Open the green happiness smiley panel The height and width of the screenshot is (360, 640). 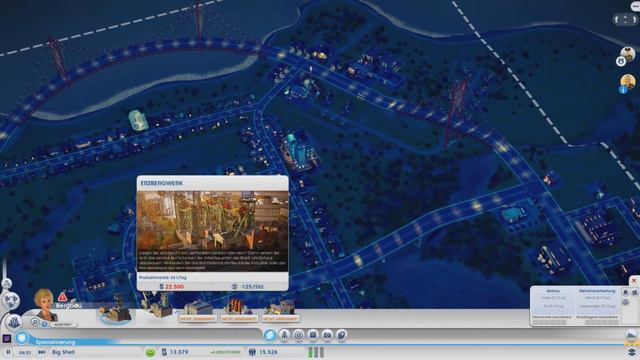click(x=150, y=352)
